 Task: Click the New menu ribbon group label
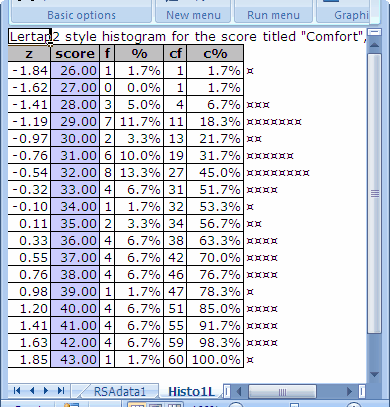pos(193,15)
